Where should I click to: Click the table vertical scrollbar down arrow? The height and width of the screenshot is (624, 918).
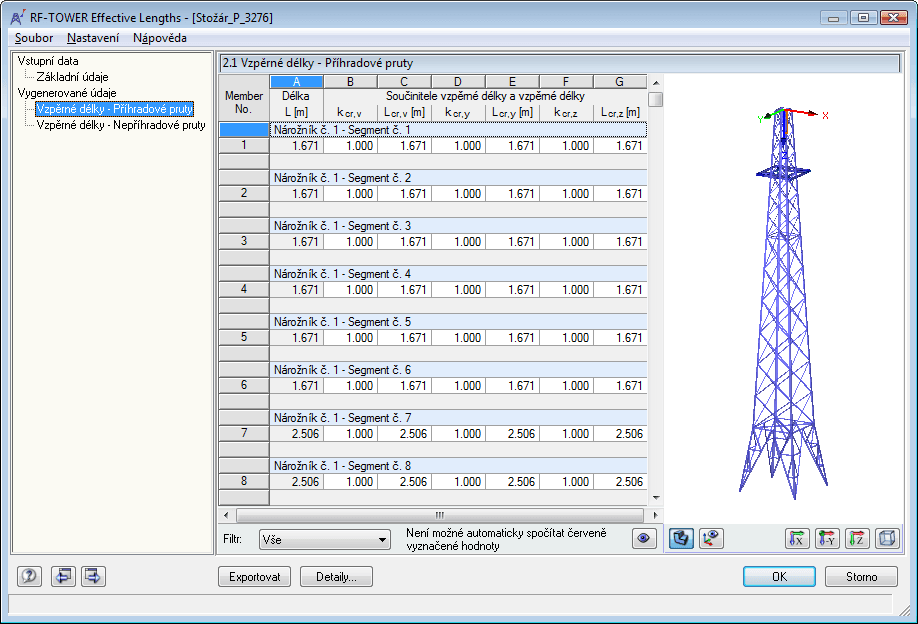pos(656,498)
